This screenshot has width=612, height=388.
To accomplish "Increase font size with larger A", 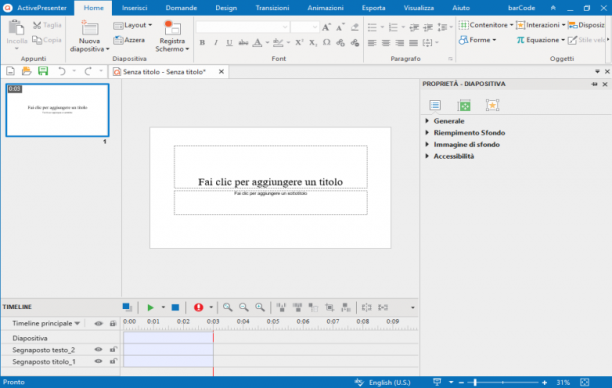I will (326, 27).
